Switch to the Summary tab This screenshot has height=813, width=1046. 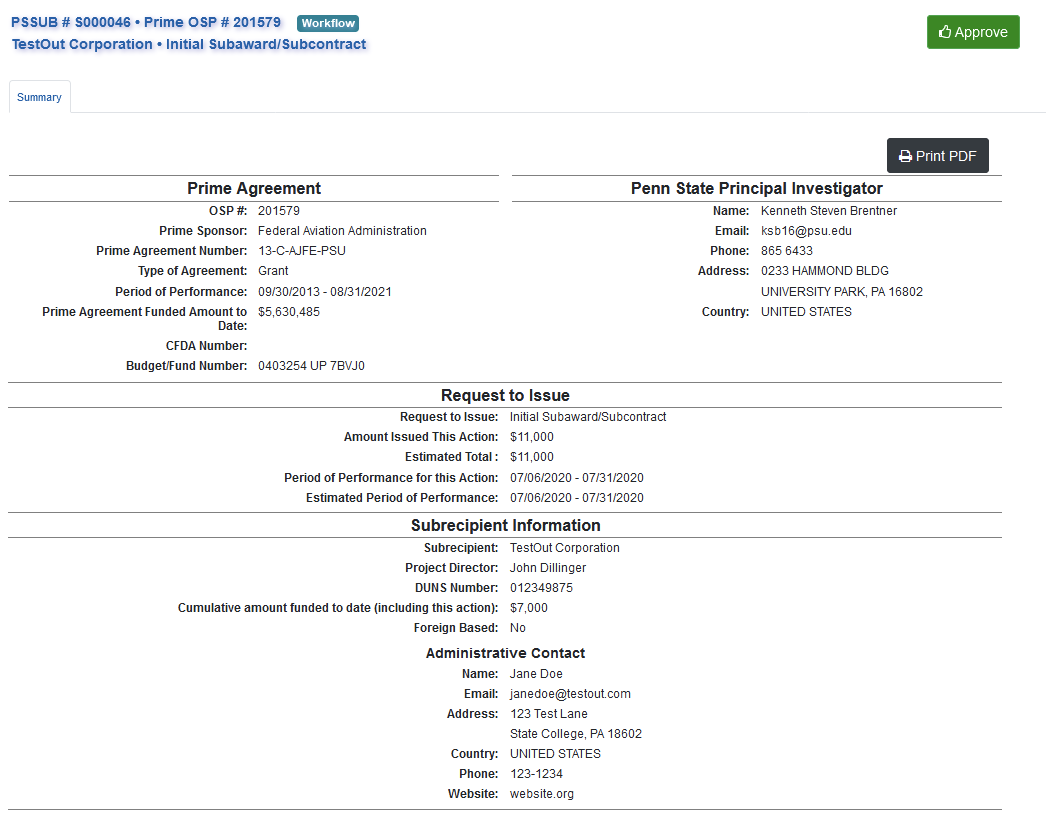click(39, 96)
